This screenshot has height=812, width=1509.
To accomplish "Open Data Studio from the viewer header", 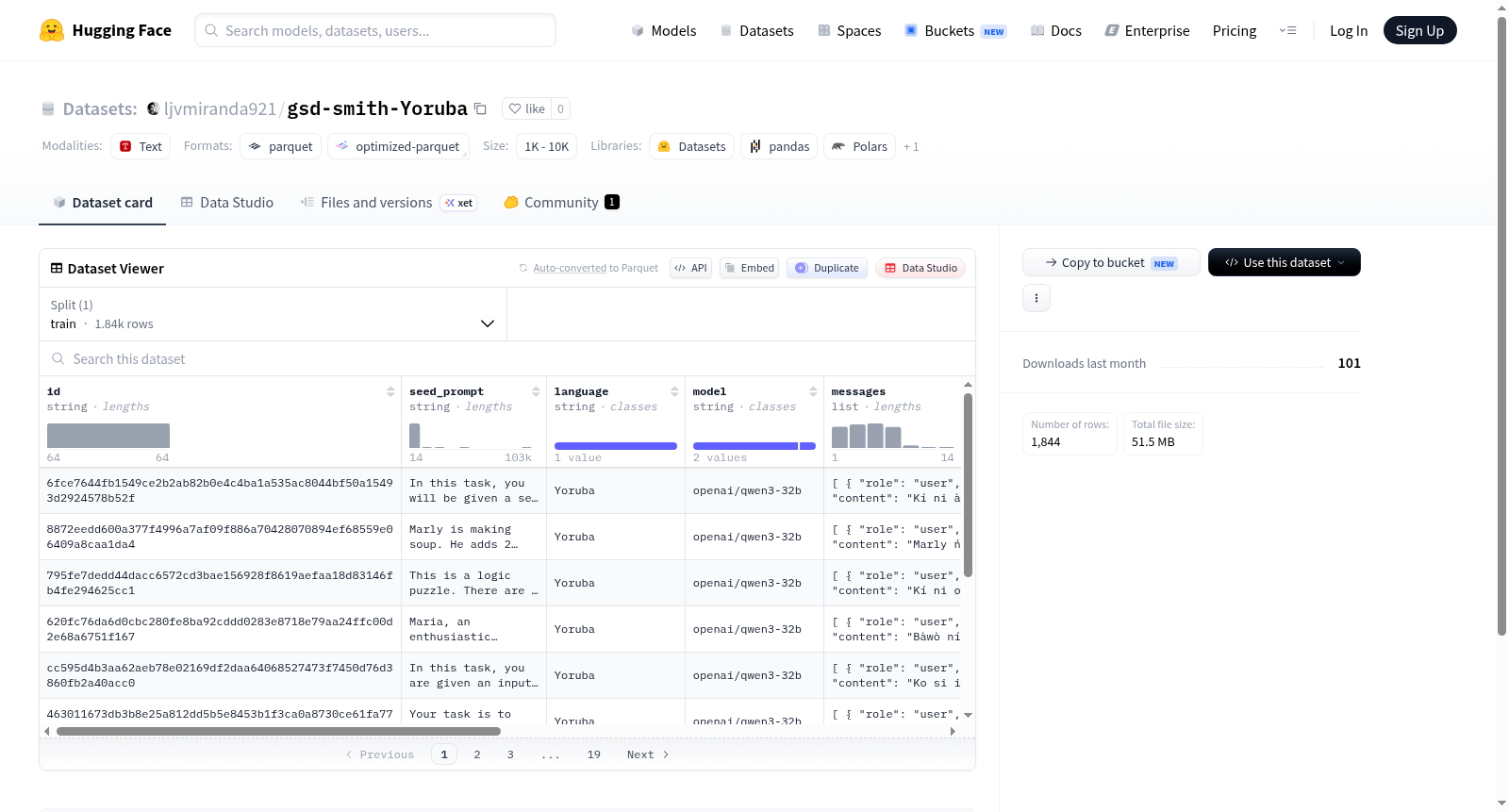I will (920, 268).
